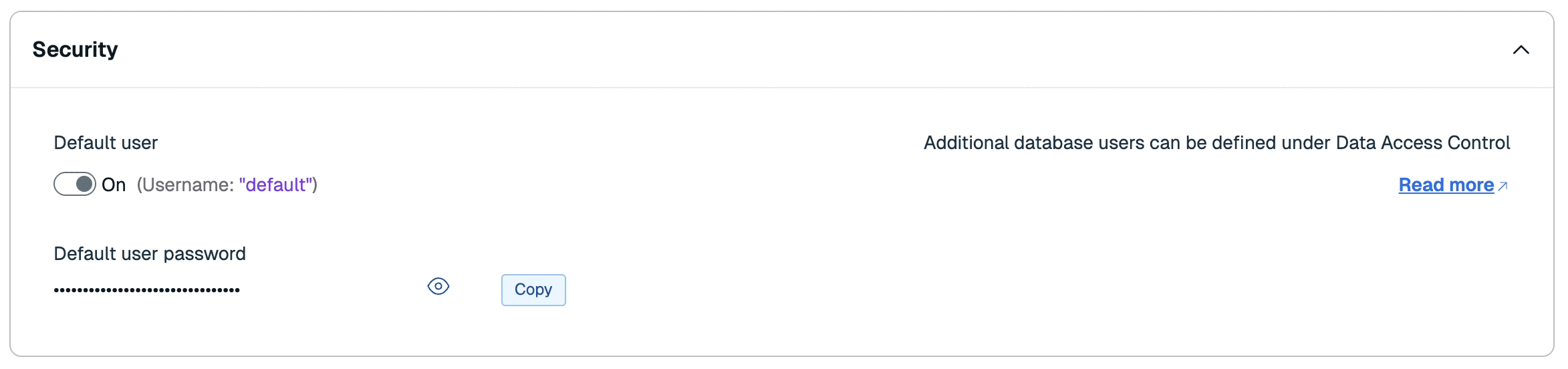Click blank space between eye icon and Copy
Screen dimensions: 1568x369
pyautogui.click(x=475, y=289)
